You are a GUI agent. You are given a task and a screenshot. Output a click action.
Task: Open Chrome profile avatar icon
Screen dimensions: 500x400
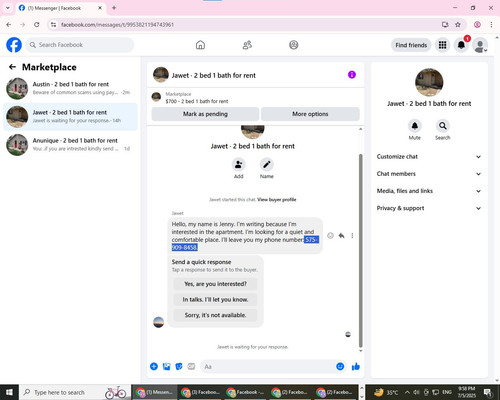477,25
